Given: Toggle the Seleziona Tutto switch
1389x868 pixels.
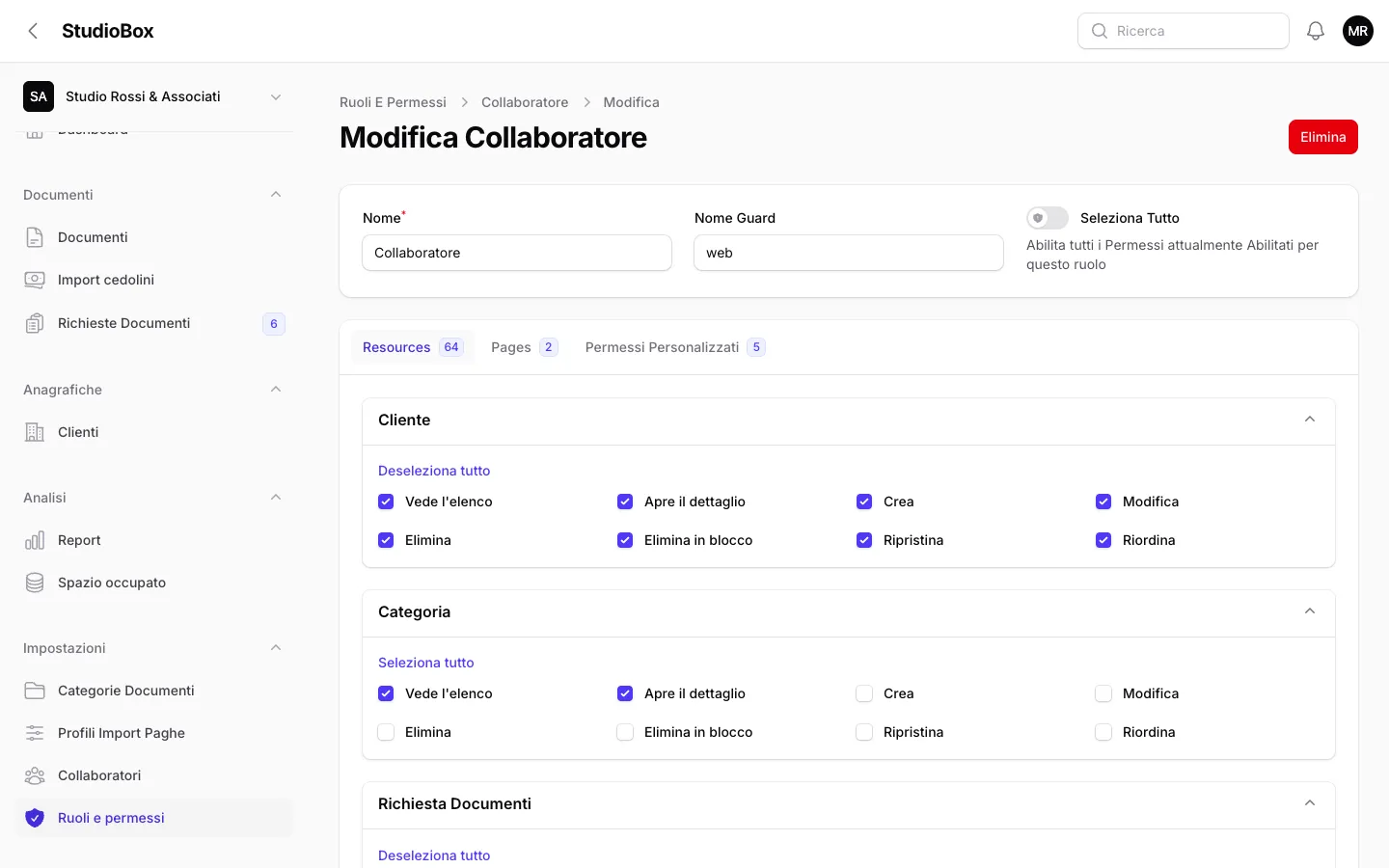Looking at the screenshot, I should 1048,218.
